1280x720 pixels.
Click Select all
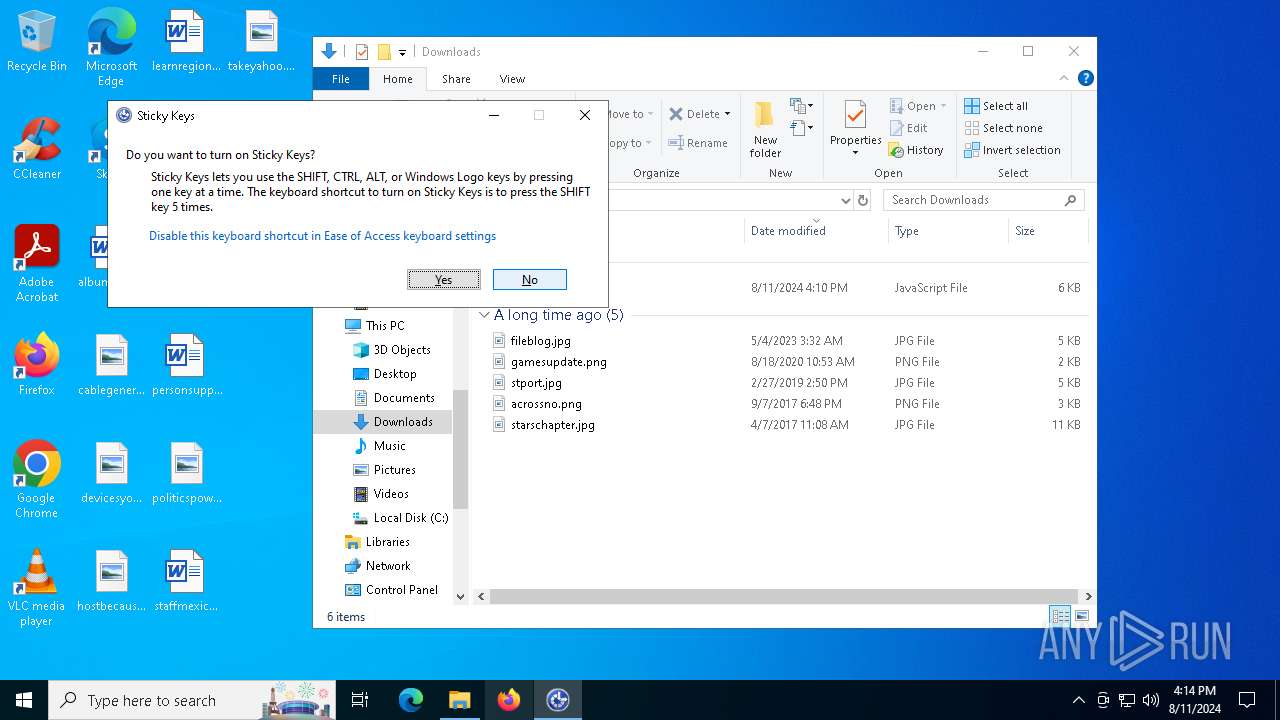click(996, 106)
